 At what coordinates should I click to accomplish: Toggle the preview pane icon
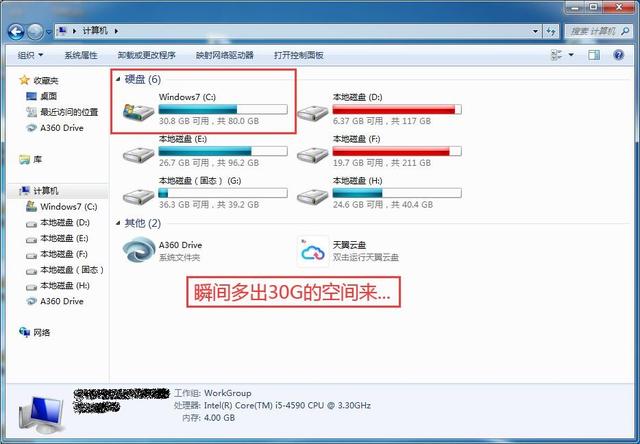tap(594, 55)
